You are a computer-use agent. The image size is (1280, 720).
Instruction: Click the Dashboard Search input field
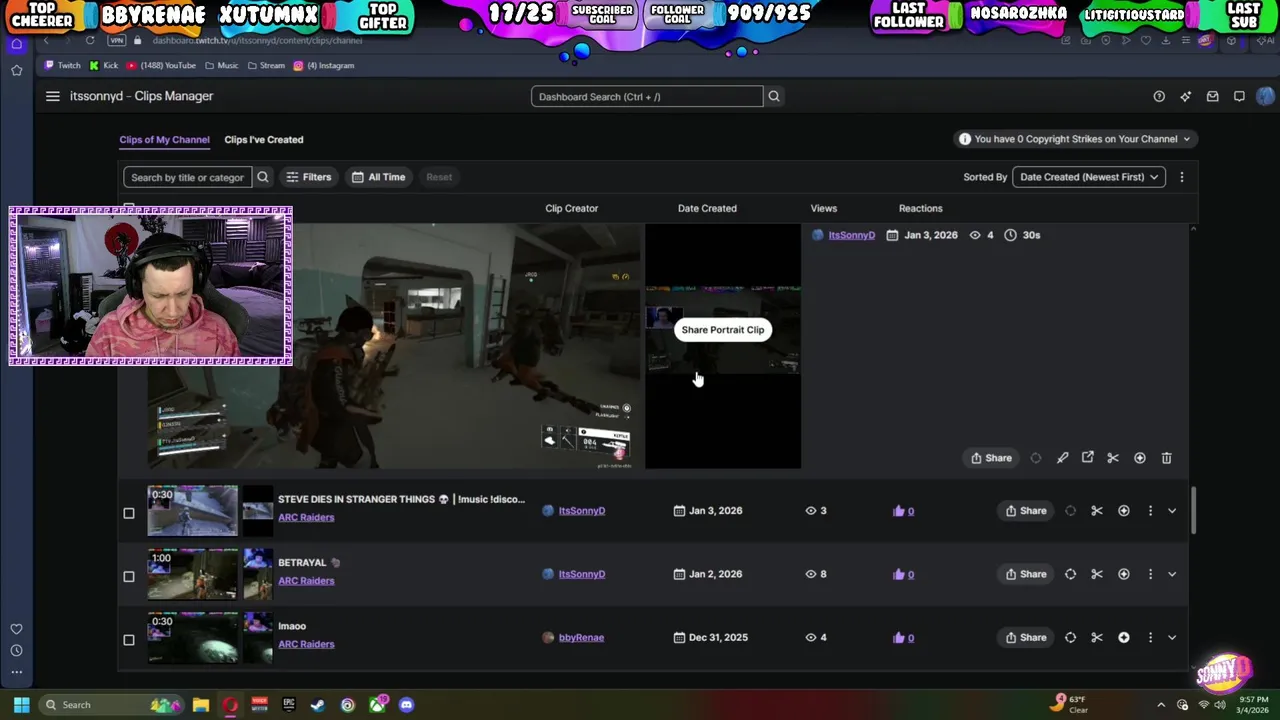click(x=647, y=96)
